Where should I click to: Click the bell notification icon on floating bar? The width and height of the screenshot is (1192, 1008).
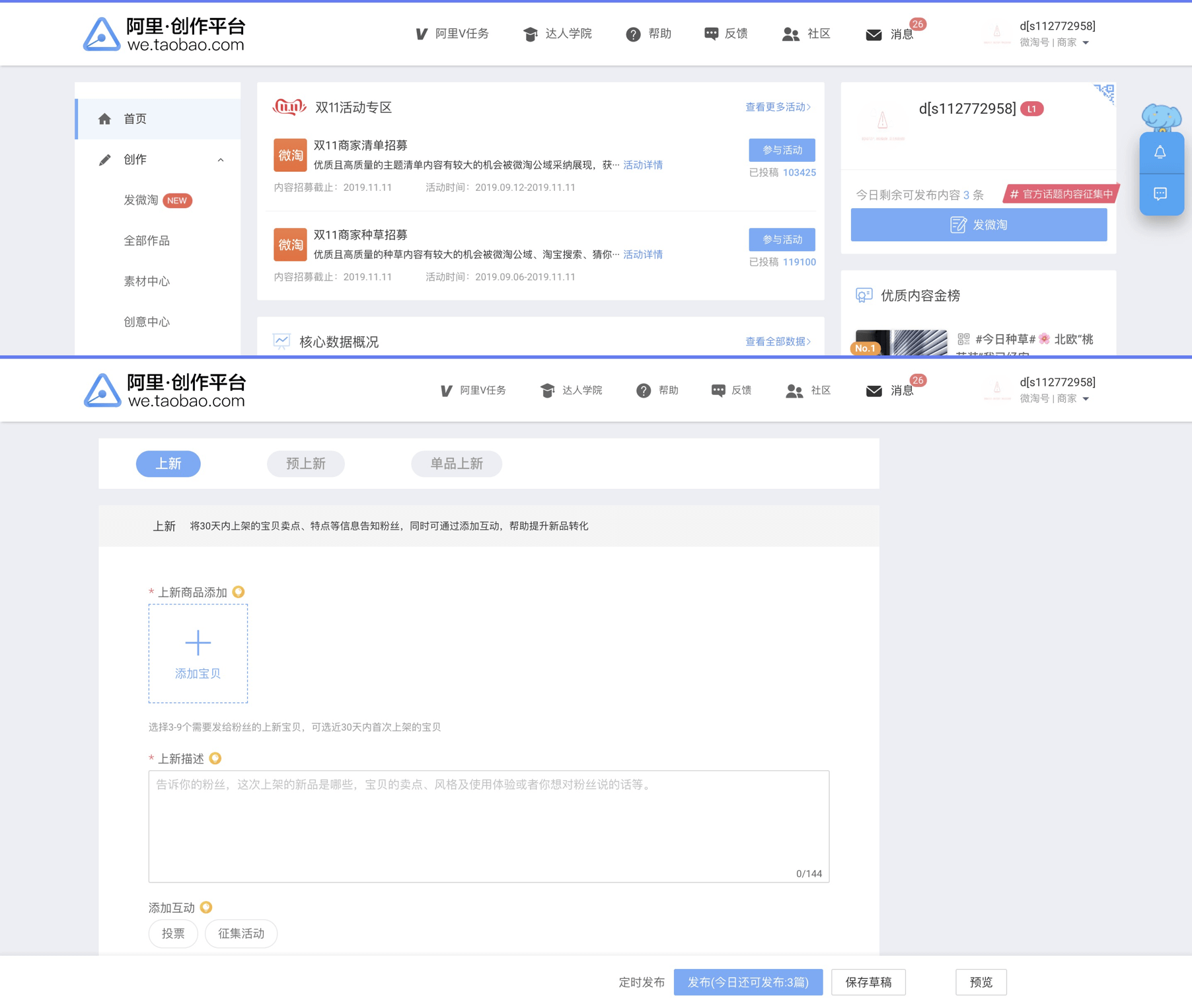coord(1160,153)
